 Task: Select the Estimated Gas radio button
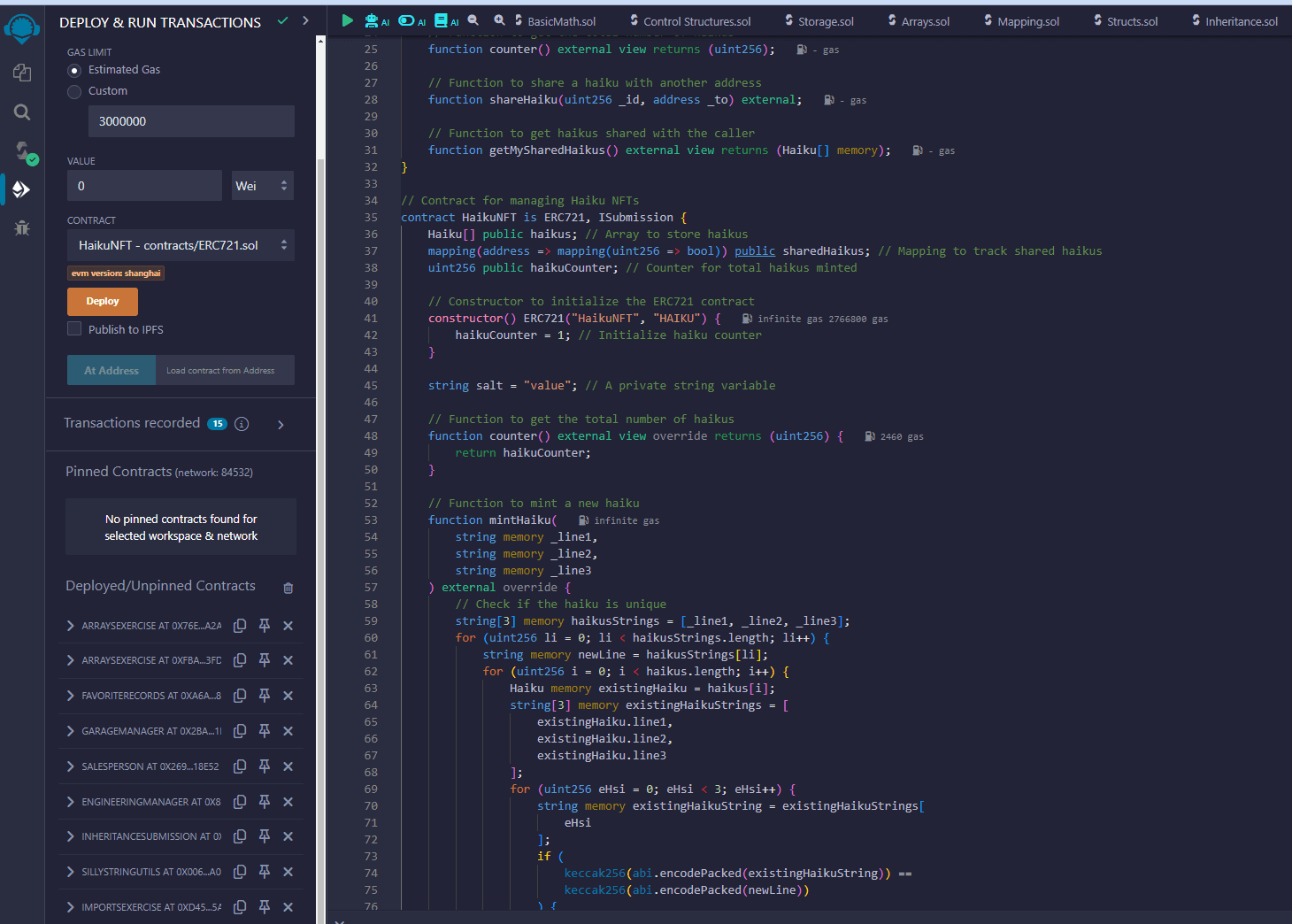click(x=74, y=70)
